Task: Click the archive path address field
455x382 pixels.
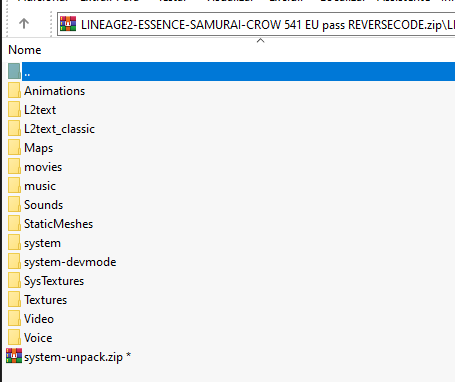Action: 256,24
